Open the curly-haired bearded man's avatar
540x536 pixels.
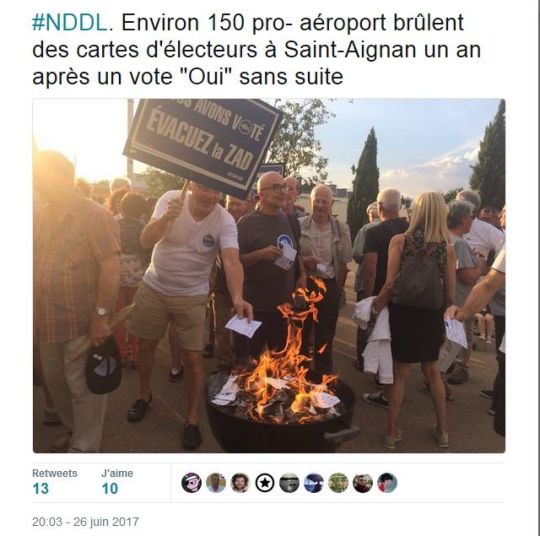tap(240, 483)
